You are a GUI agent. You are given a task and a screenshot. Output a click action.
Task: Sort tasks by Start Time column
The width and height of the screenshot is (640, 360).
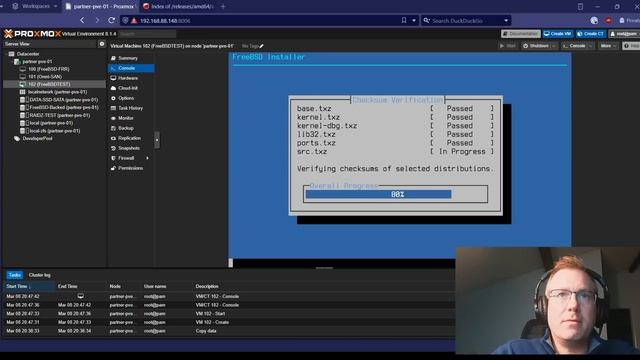click(x=29, y=287)
